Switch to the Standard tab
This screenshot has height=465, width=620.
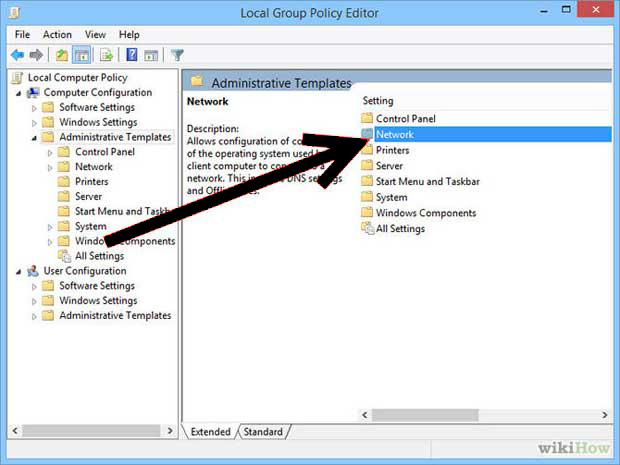click(x=263, y=432)
